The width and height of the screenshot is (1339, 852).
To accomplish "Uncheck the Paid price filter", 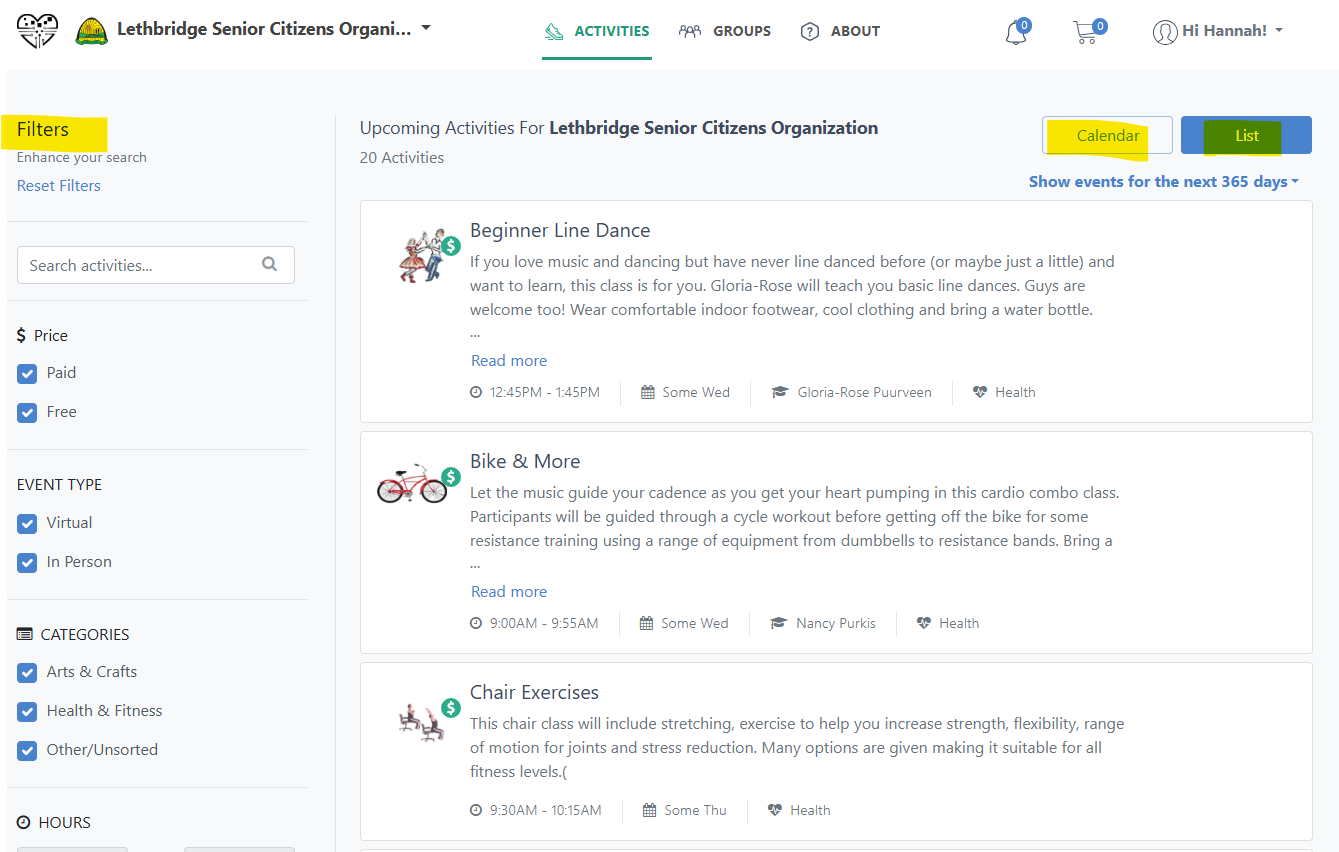I will coord(28,374).
